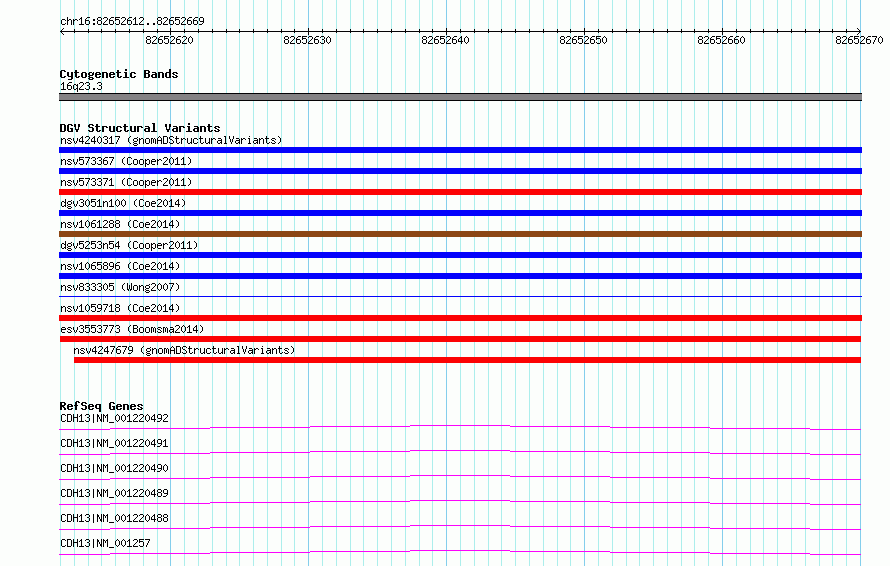The height and width of the screenshot is (566, 890).
Task: Select nsv833305 (Wong2007) label
Action: (120, 287)
